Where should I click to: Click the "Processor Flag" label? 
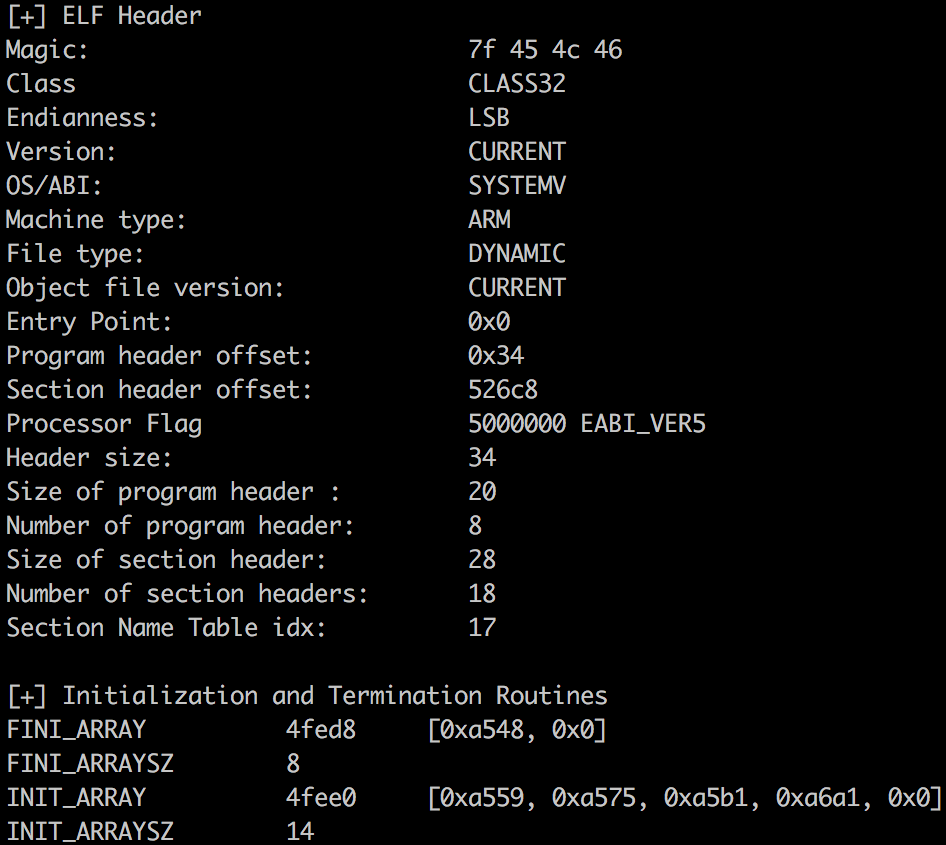click(104, 424)
